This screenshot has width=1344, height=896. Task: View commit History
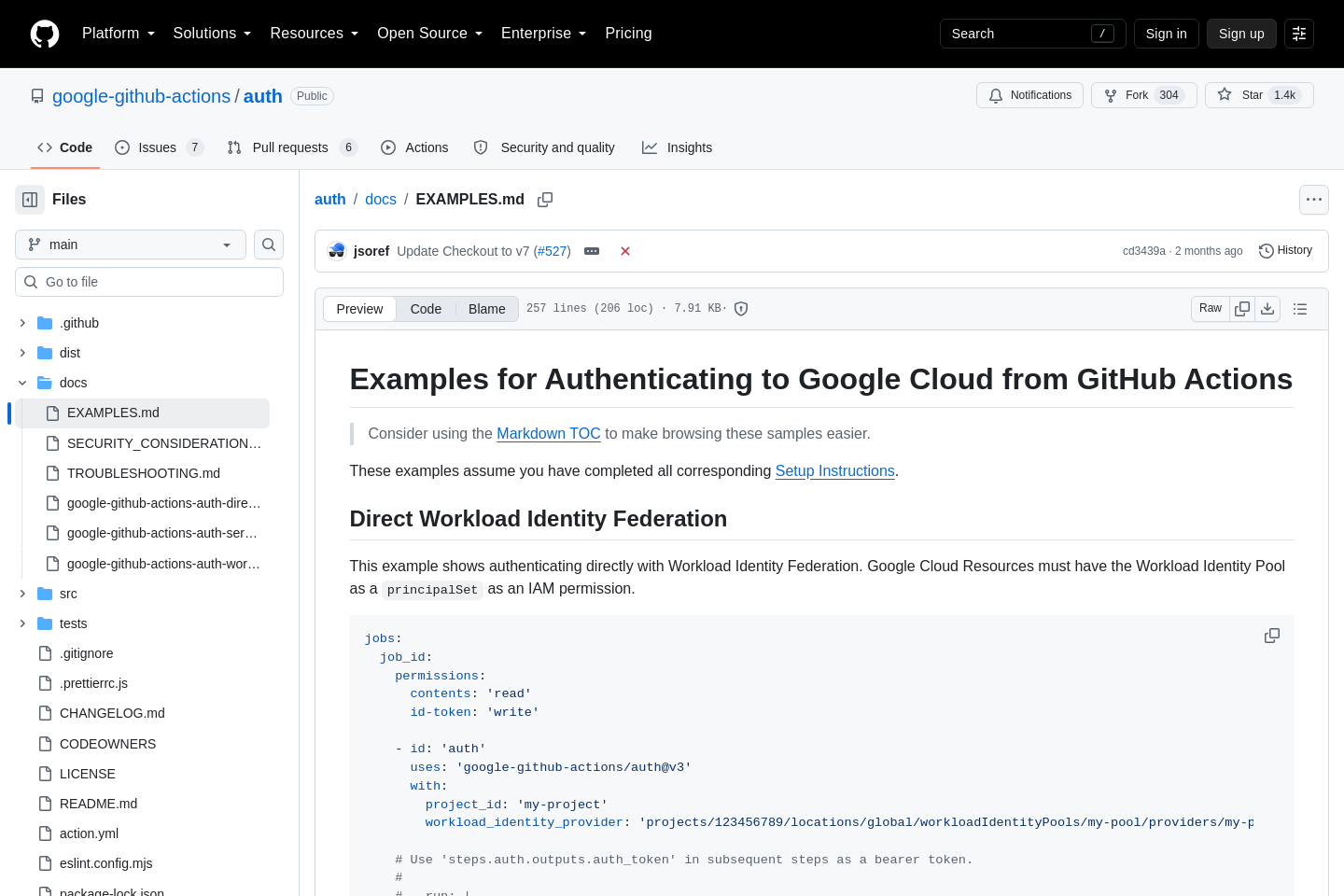(1285, 251)
